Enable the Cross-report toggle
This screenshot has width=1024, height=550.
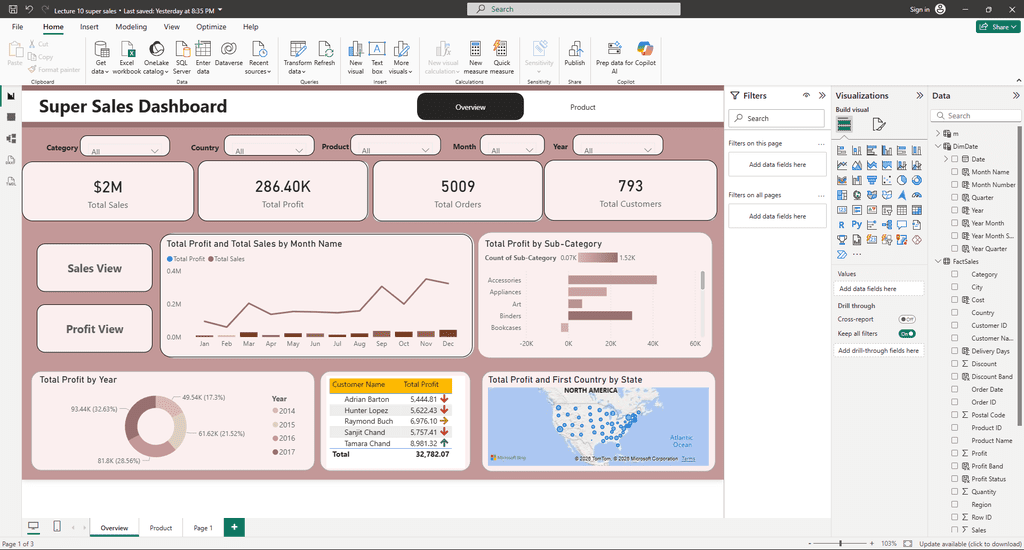(x=907, y=319)
